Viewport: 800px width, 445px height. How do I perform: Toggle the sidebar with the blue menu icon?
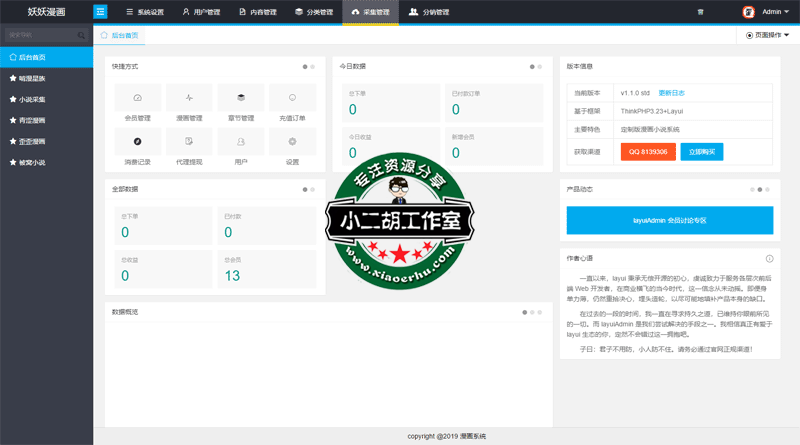[x=100, y=12]
